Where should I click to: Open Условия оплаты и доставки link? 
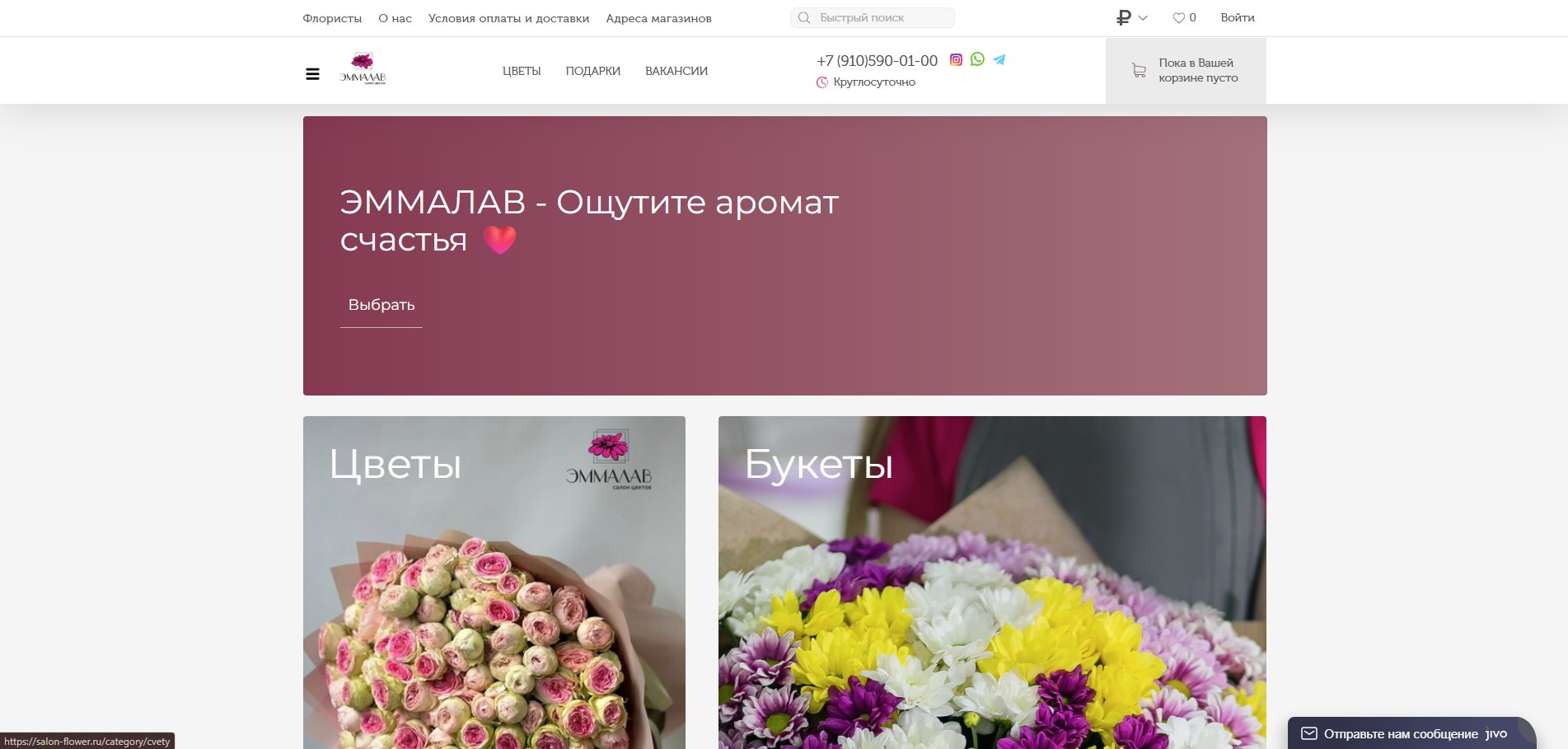509,18
